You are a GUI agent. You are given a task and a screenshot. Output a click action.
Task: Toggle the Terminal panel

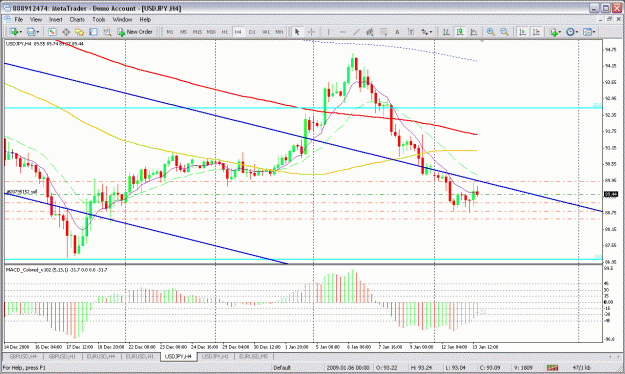tap(93, 32)
